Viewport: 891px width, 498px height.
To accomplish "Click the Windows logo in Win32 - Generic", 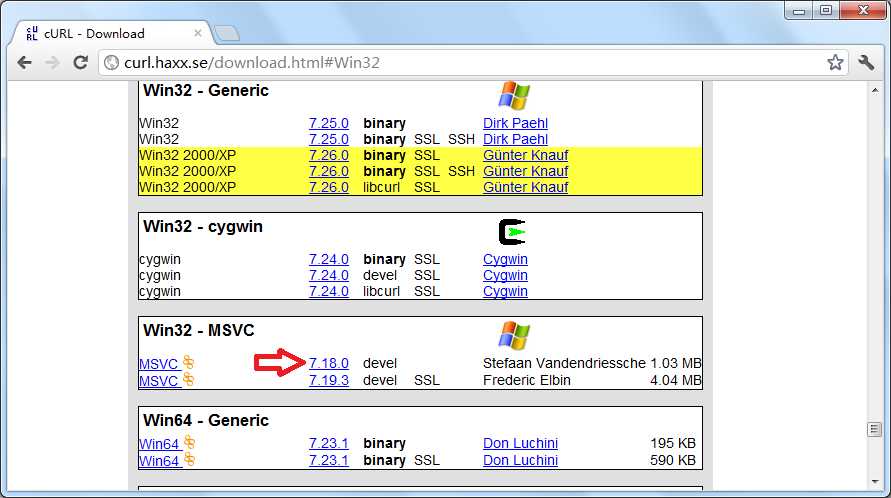I will [514, 95].
